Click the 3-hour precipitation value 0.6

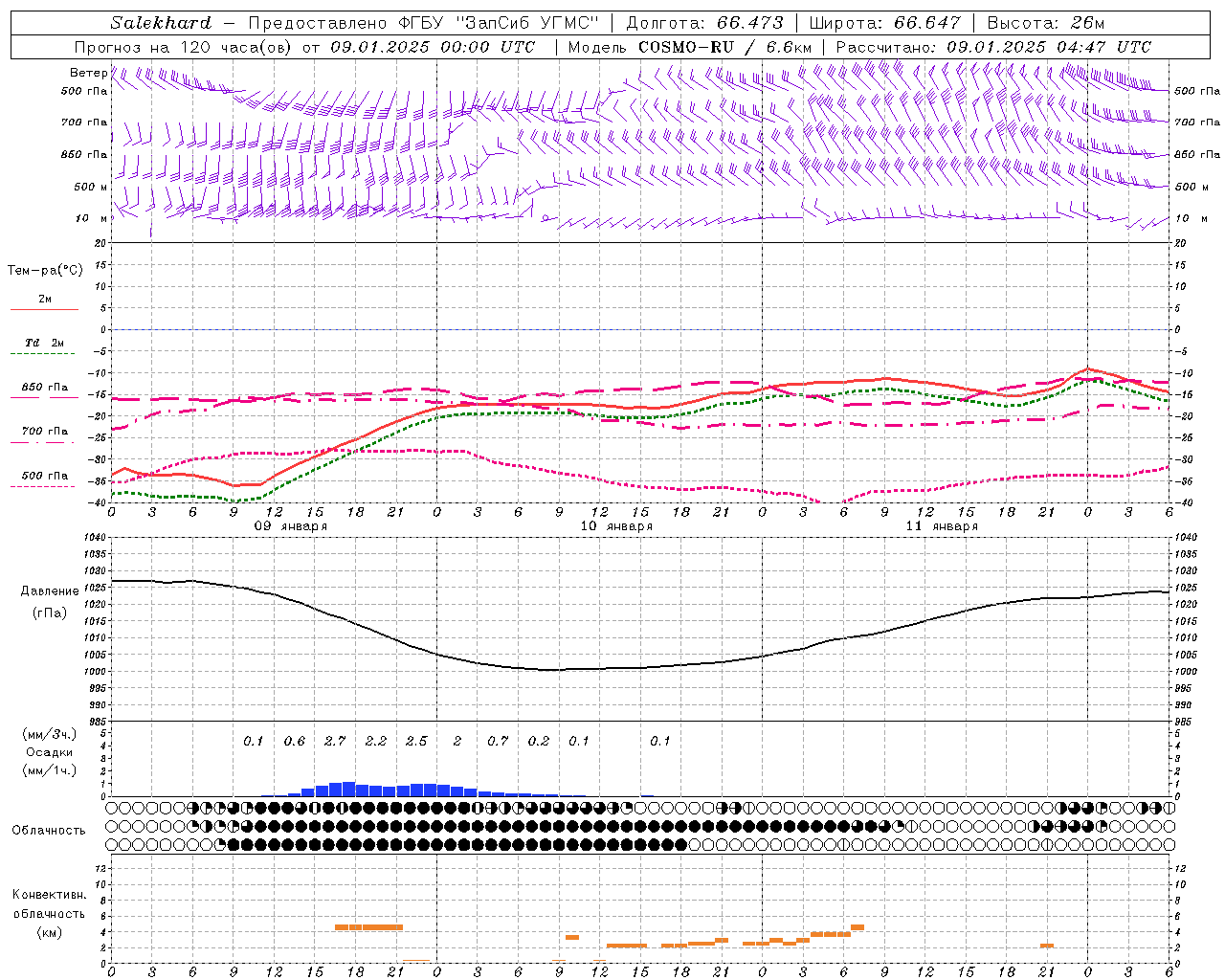(x=294, y=742)
